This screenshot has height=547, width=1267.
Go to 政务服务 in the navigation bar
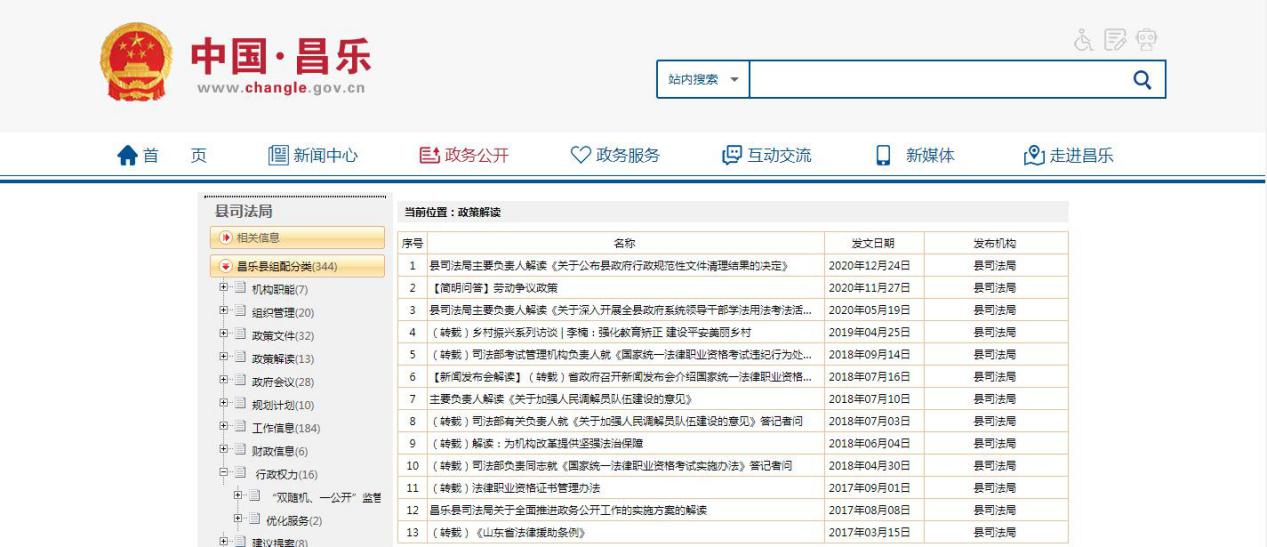615,156
